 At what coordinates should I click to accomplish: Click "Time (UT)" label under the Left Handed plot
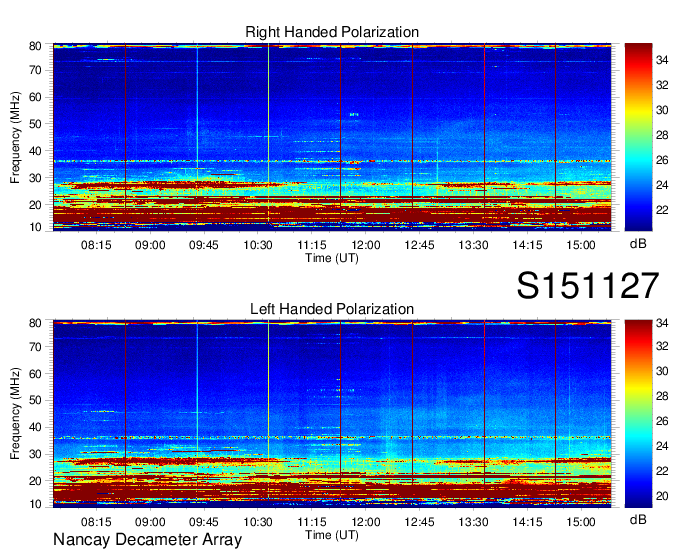pyautogui.click(x=332, y=535)
